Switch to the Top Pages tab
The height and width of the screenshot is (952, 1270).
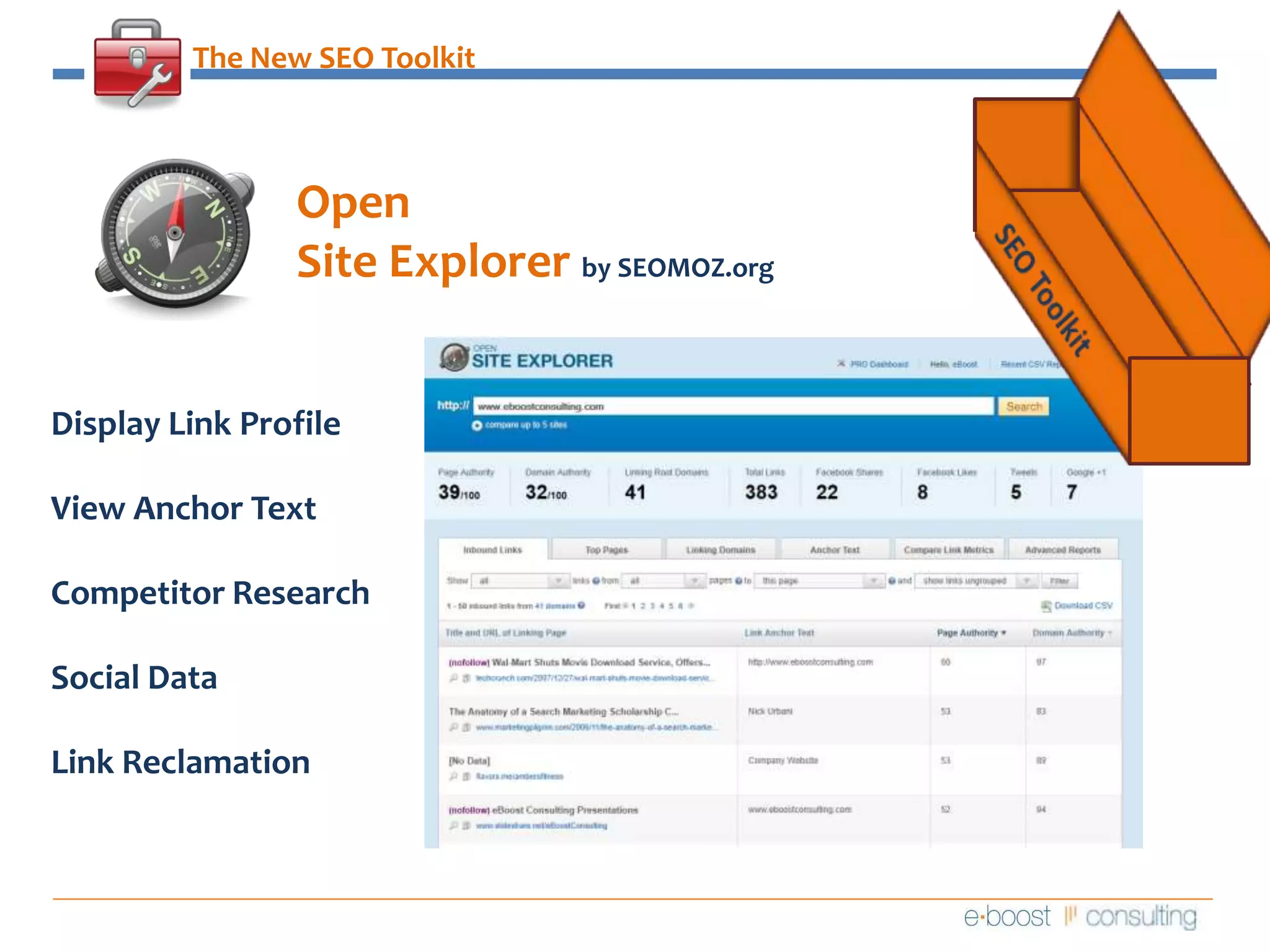606,550
